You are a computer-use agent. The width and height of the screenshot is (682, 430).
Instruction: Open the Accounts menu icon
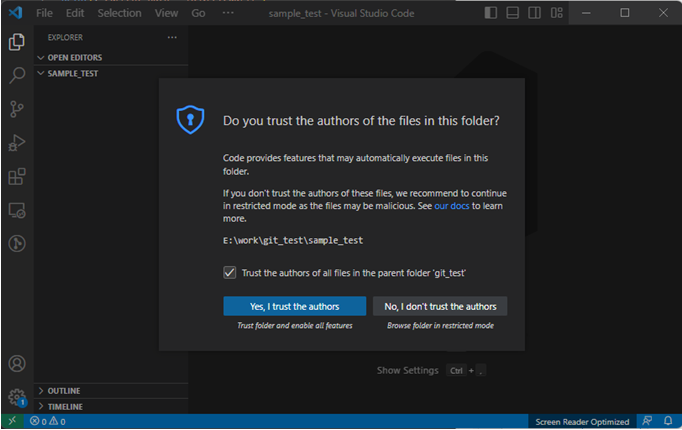[x=17, y=363]
